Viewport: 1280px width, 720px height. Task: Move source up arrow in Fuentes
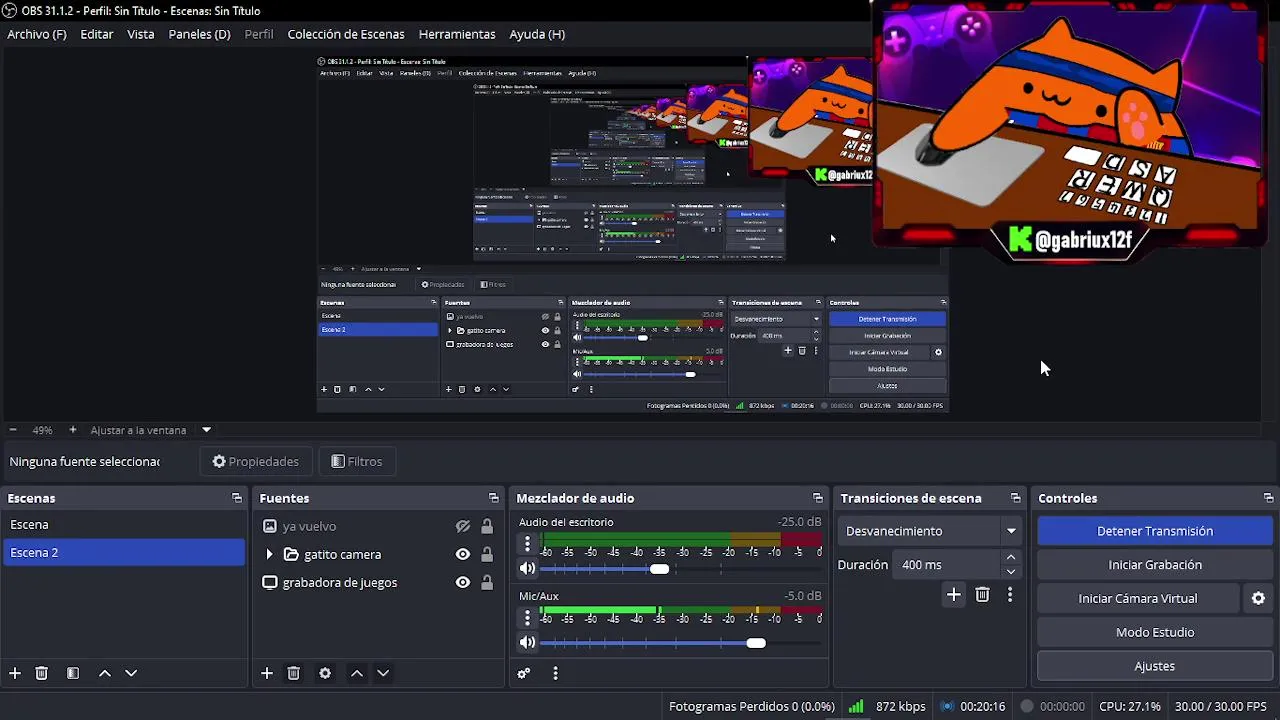coord(357,673)
